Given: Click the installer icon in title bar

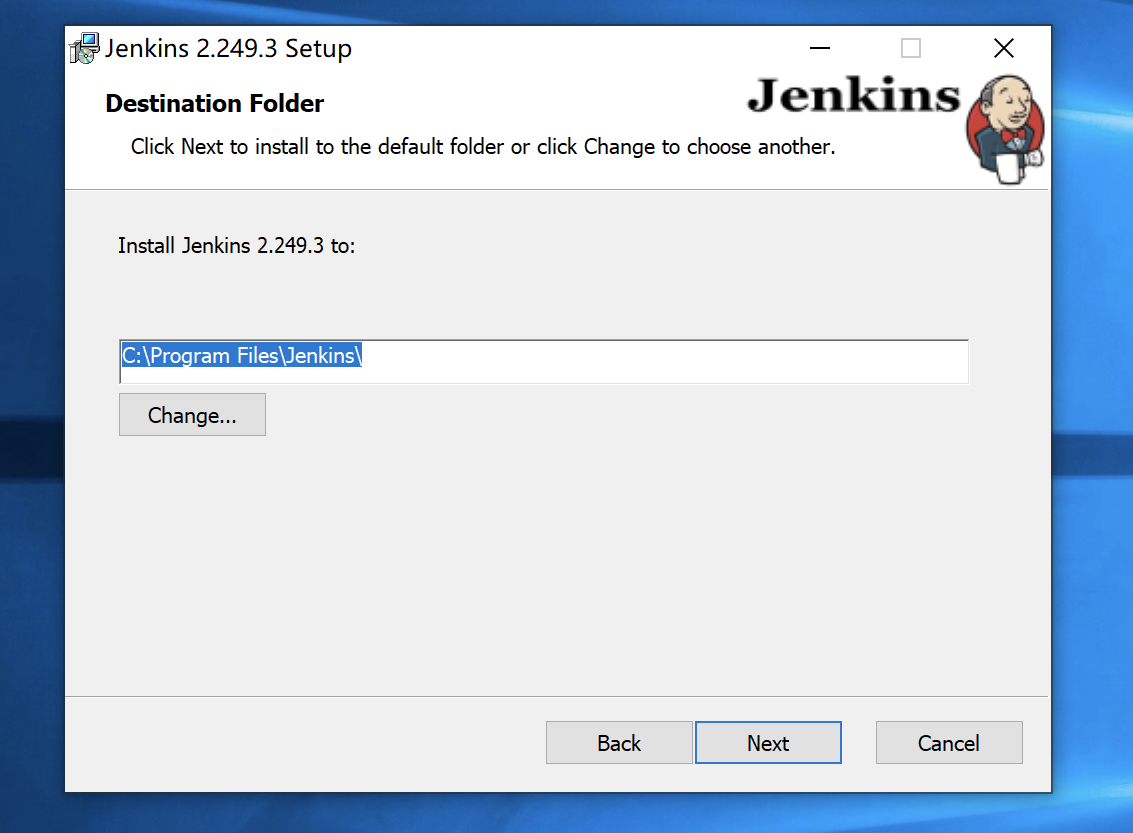Looking at the screenshot, I should [x=85, y=48].
